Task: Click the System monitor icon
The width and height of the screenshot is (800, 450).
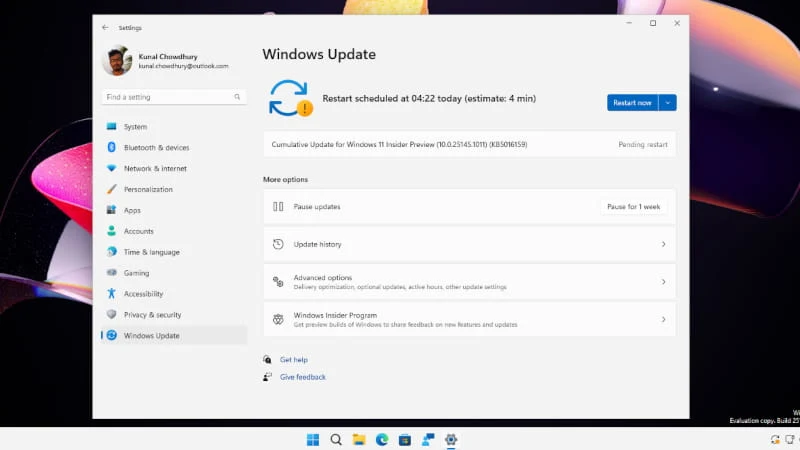Action: click(x=111, y=126)
